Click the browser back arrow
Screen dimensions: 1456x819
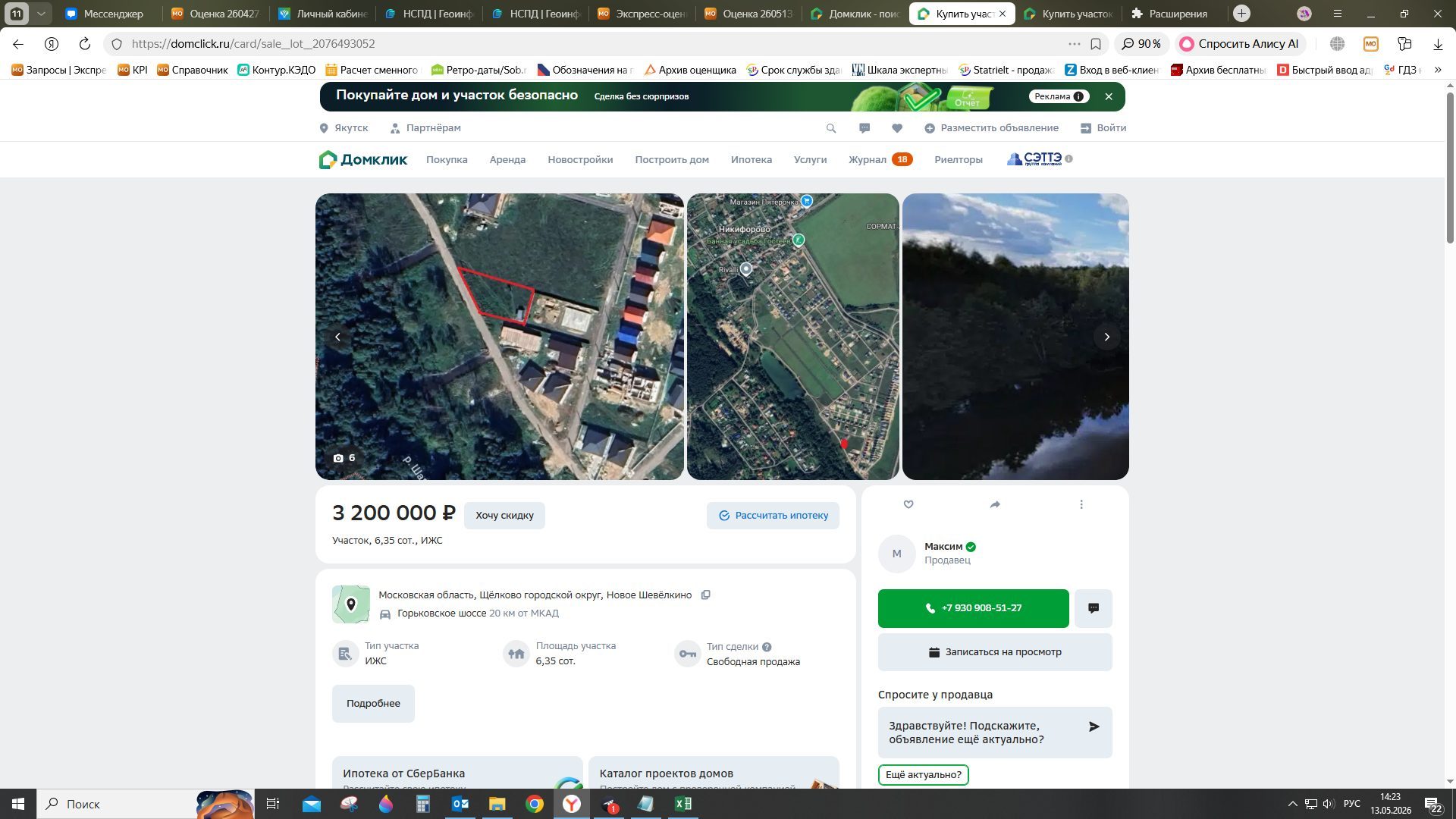point(18,44)
